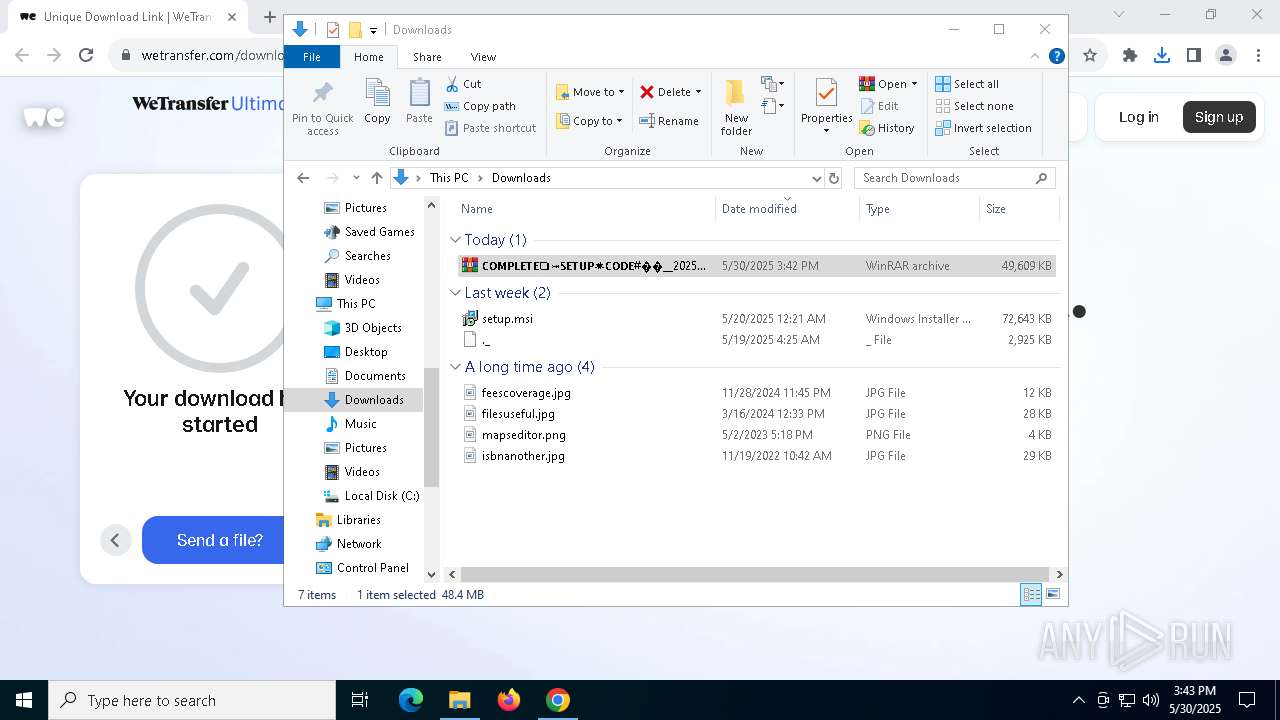Select mapseditor.png file
This screenshot has height=720, width=1280.
point(756,435)
